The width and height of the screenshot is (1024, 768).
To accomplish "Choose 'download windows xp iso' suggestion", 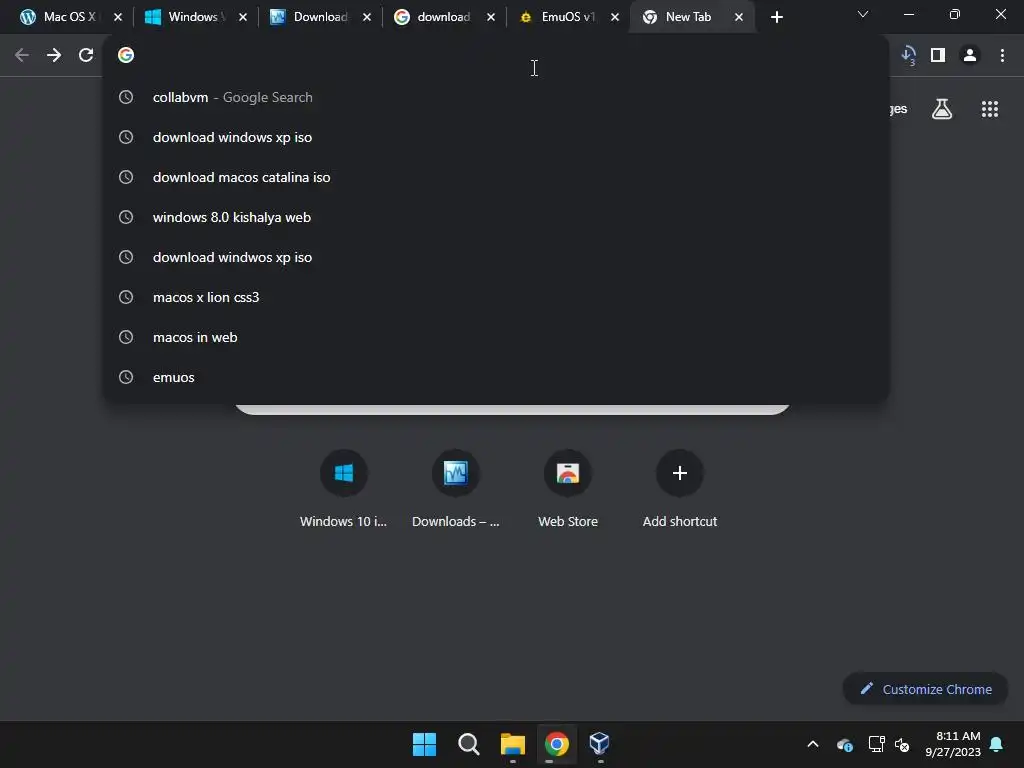I will pos(496,137).
